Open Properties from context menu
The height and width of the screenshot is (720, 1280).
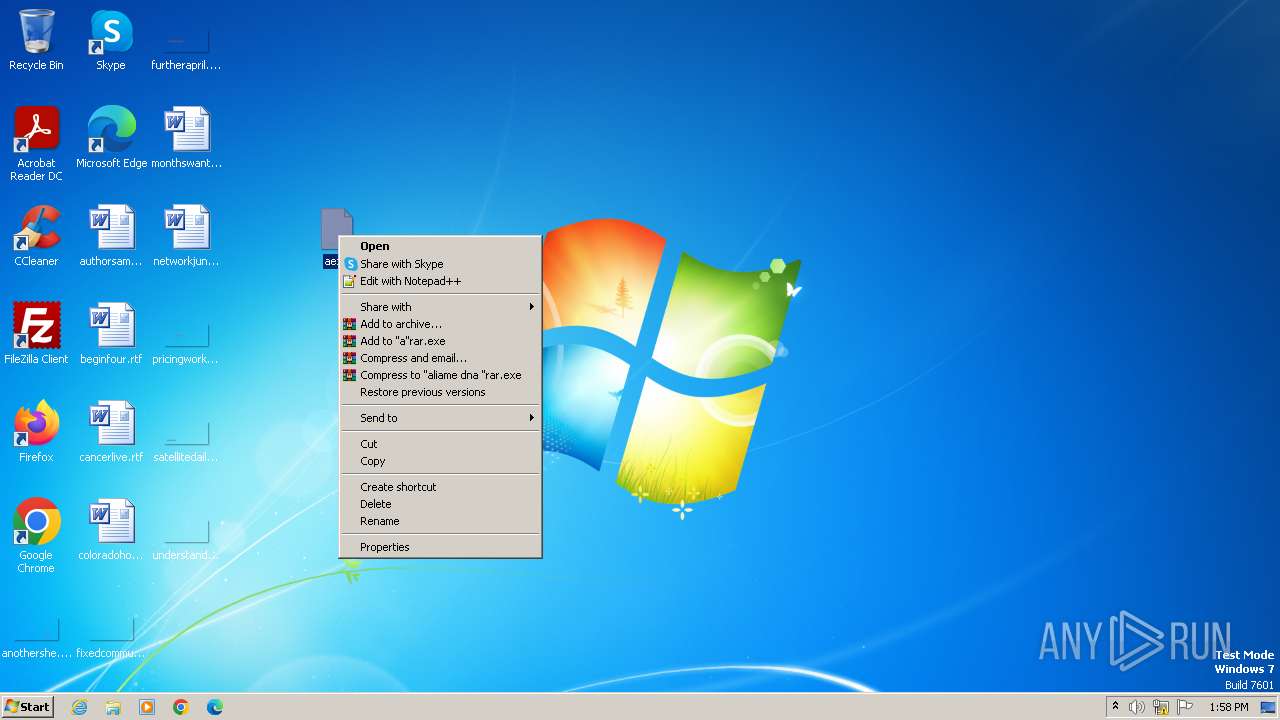point(440,547)
